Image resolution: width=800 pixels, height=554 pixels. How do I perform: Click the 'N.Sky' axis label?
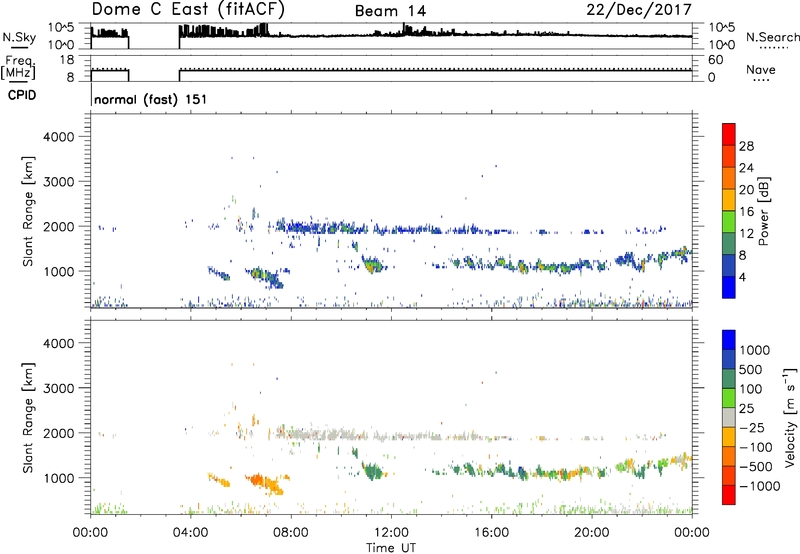tap(19, 37)
